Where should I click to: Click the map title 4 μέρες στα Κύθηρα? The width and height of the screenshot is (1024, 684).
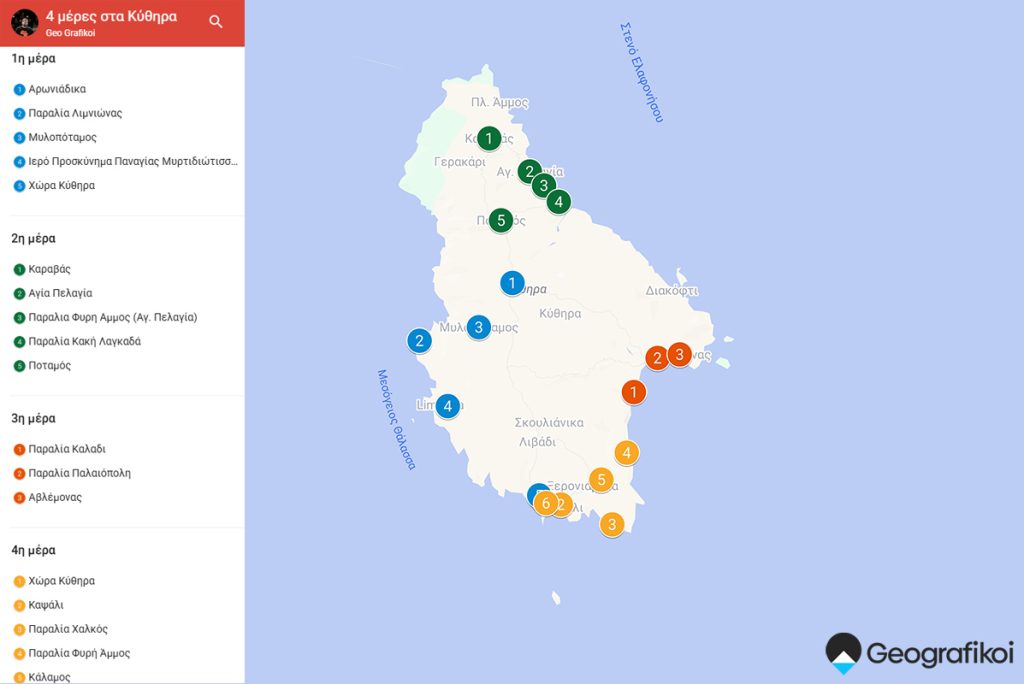111,17
